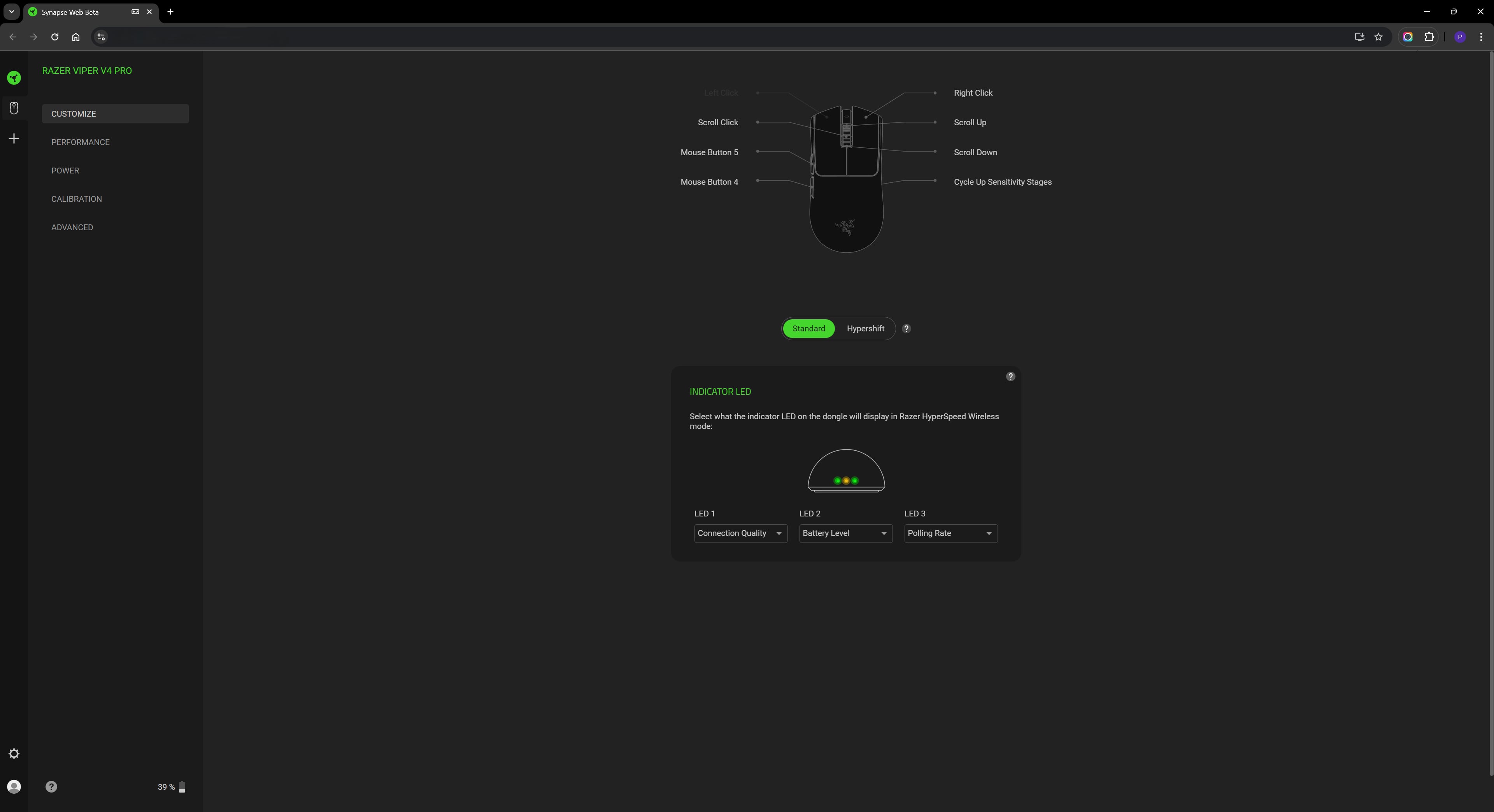Screen dimensions: 1494x812
Task: Change LED 2 from Battery Level dropdown
Action: [845, 533]
